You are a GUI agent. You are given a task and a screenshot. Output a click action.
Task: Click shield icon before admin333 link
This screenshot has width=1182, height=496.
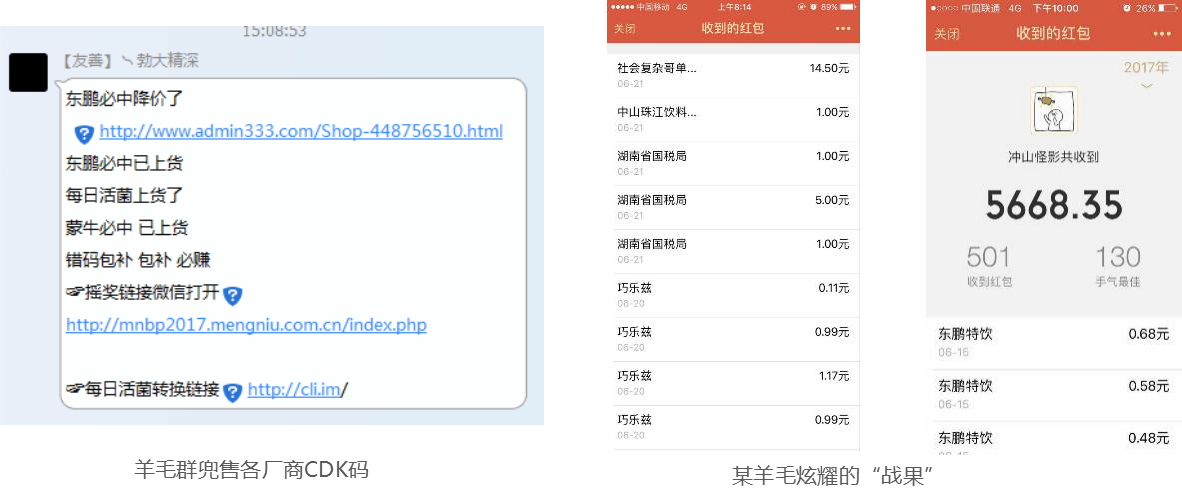(84, 134)
